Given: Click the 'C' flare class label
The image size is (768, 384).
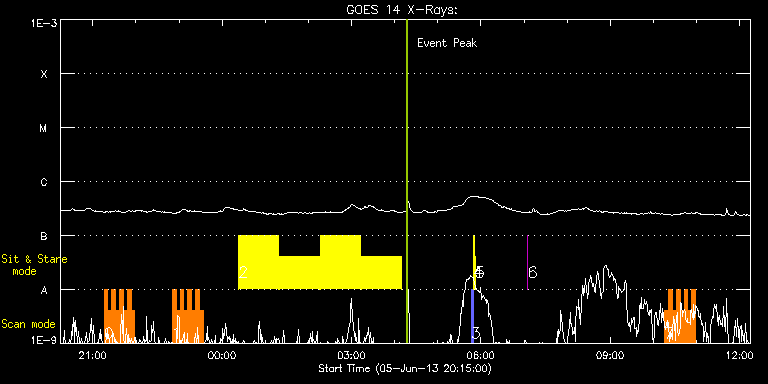Looking at the screenshot, I should (x=44, y=182).
